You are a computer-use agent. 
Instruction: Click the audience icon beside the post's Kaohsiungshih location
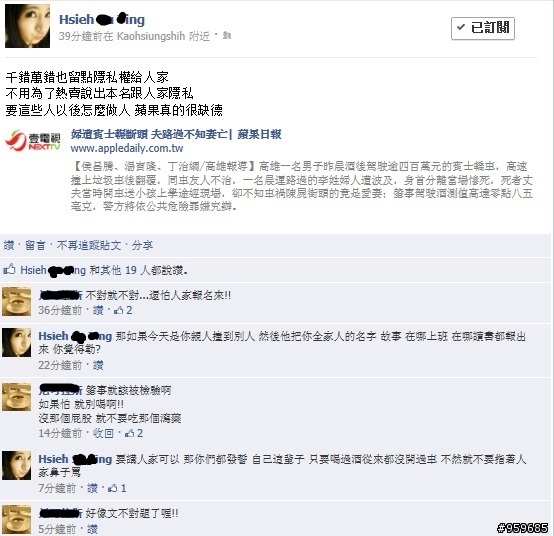click(x=227, y=36)
